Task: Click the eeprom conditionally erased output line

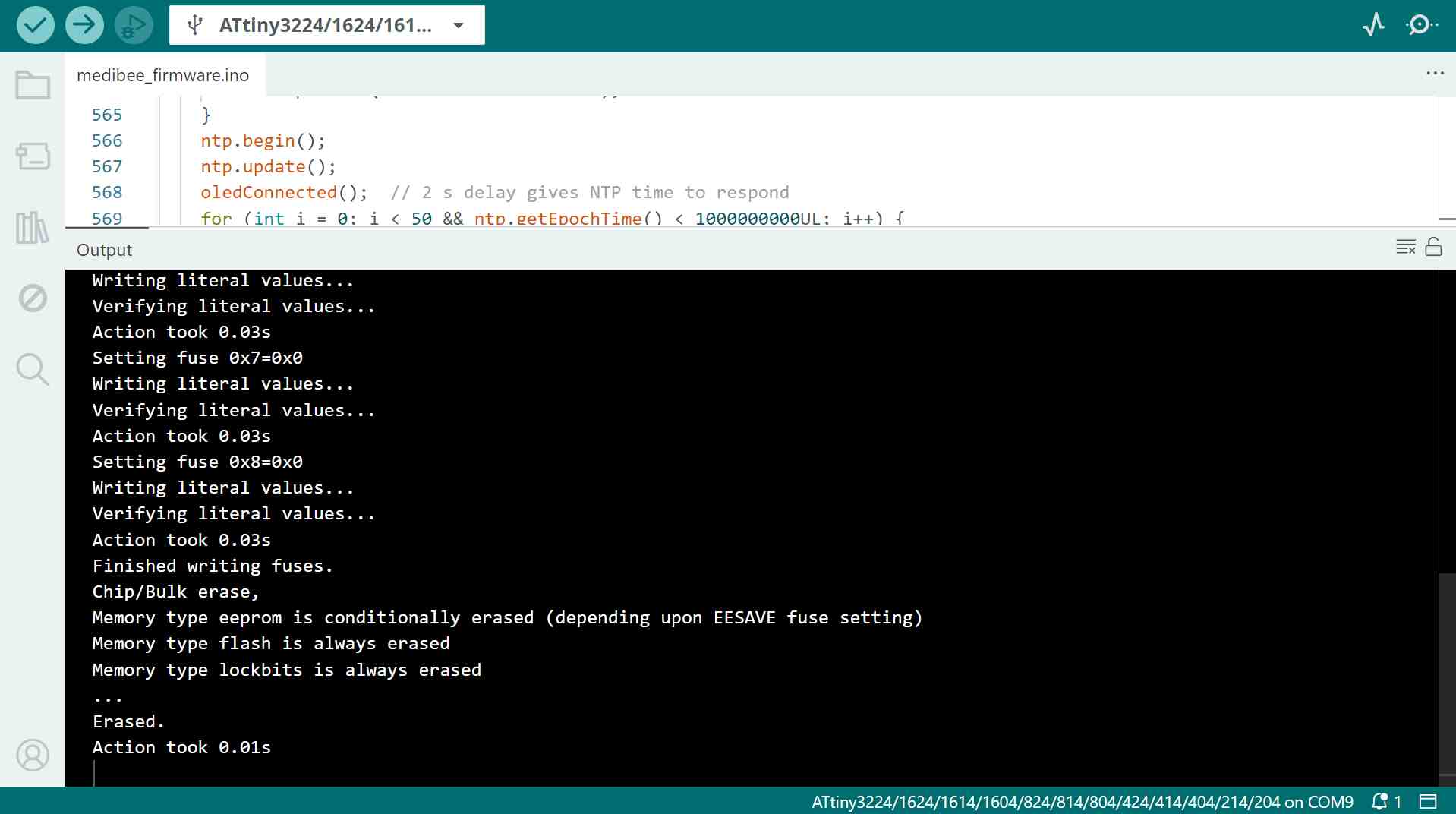Action: pos(507,617)
